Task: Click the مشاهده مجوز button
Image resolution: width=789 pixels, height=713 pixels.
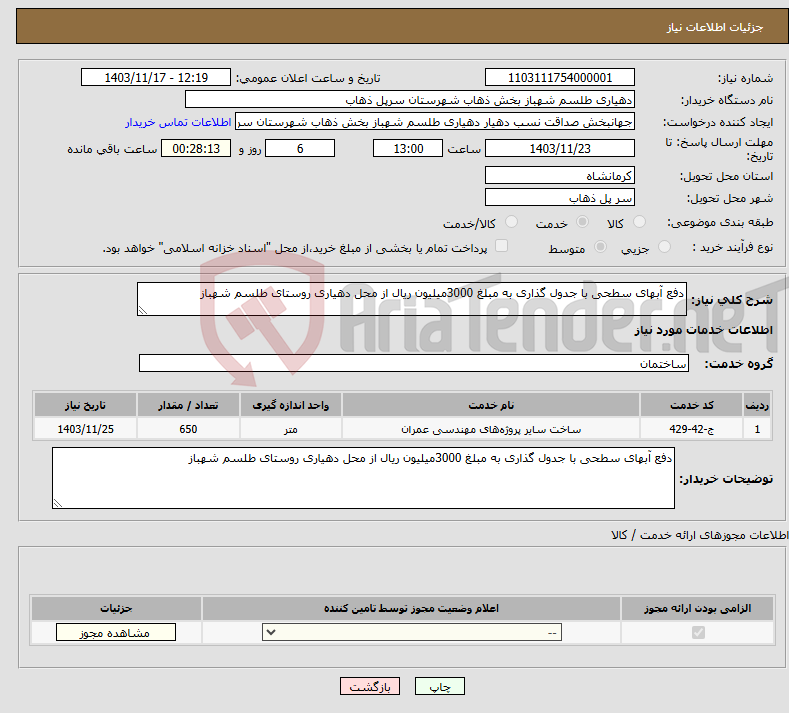Action: (x=116, y=632)
